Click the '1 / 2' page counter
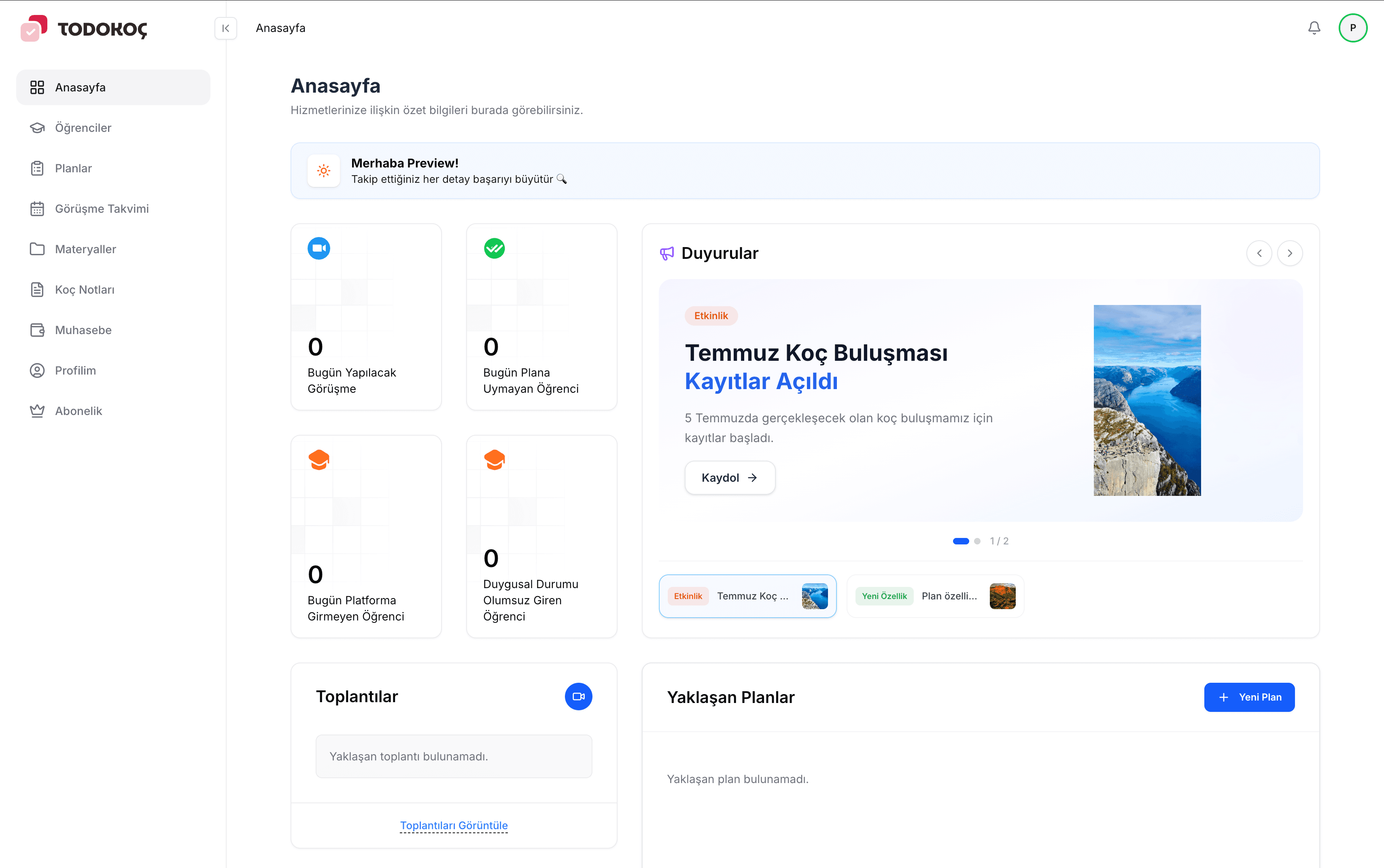The height and width of the screenshot is (868, 1384). (999, 541)
